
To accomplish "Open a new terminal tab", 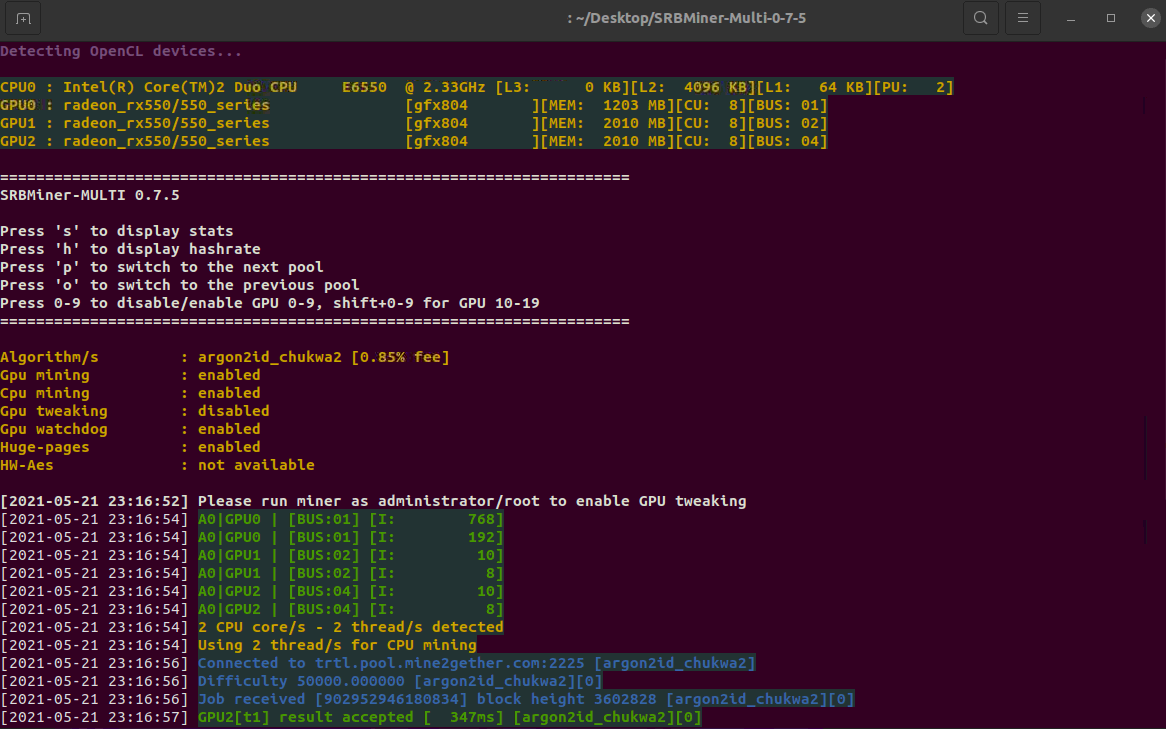I will point(24,18).
